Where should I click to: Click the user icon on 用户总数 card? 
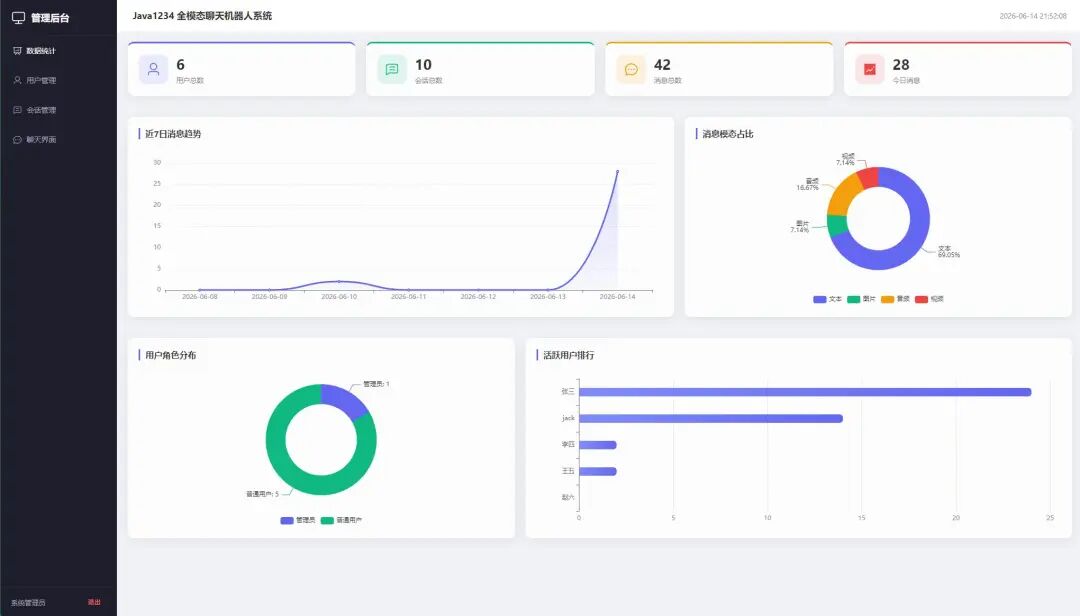tap(154, 70)
